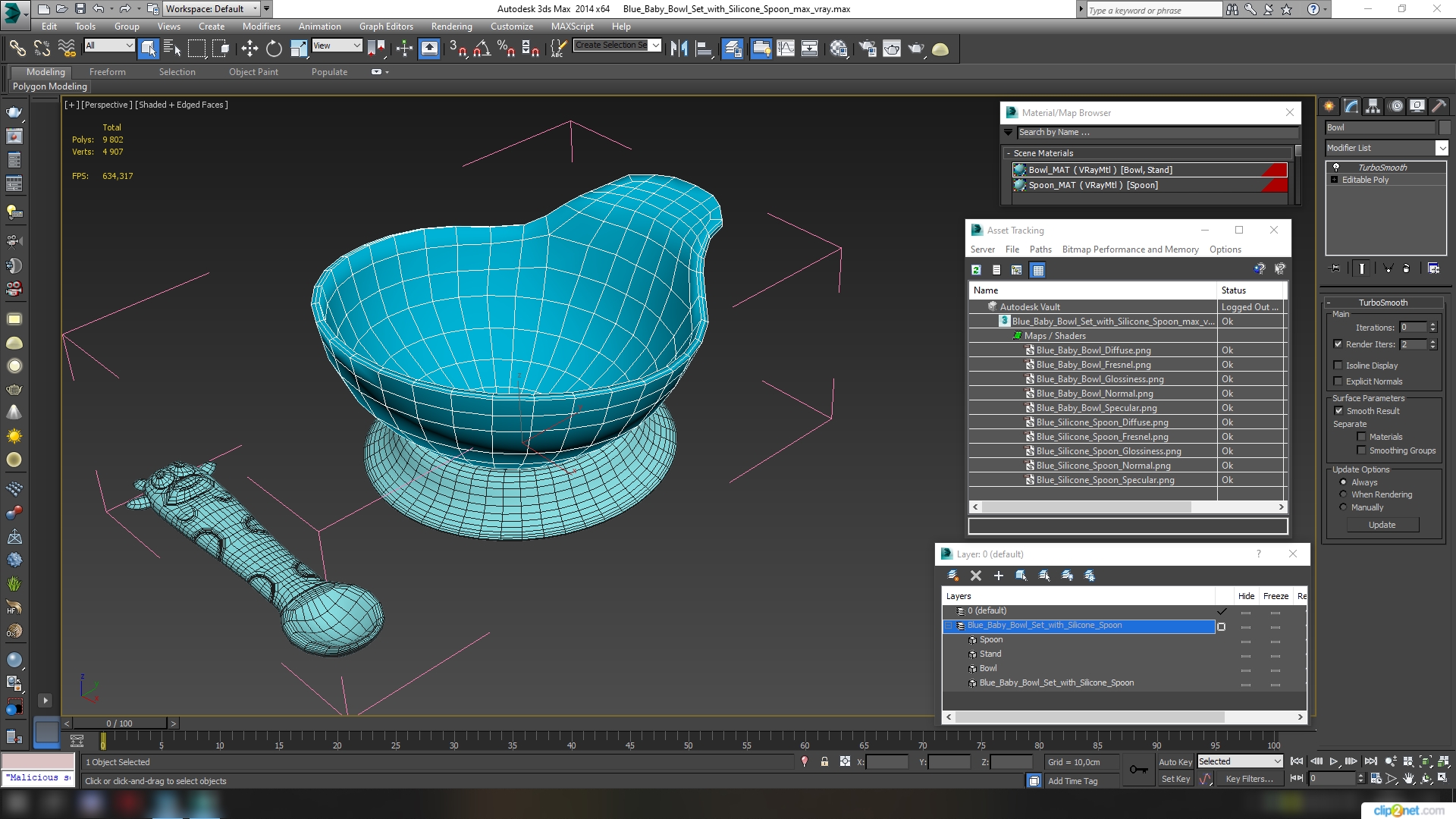Refresh the Asset Tracking list
The width and height of the screenshot is (1456, 819).
976,270
